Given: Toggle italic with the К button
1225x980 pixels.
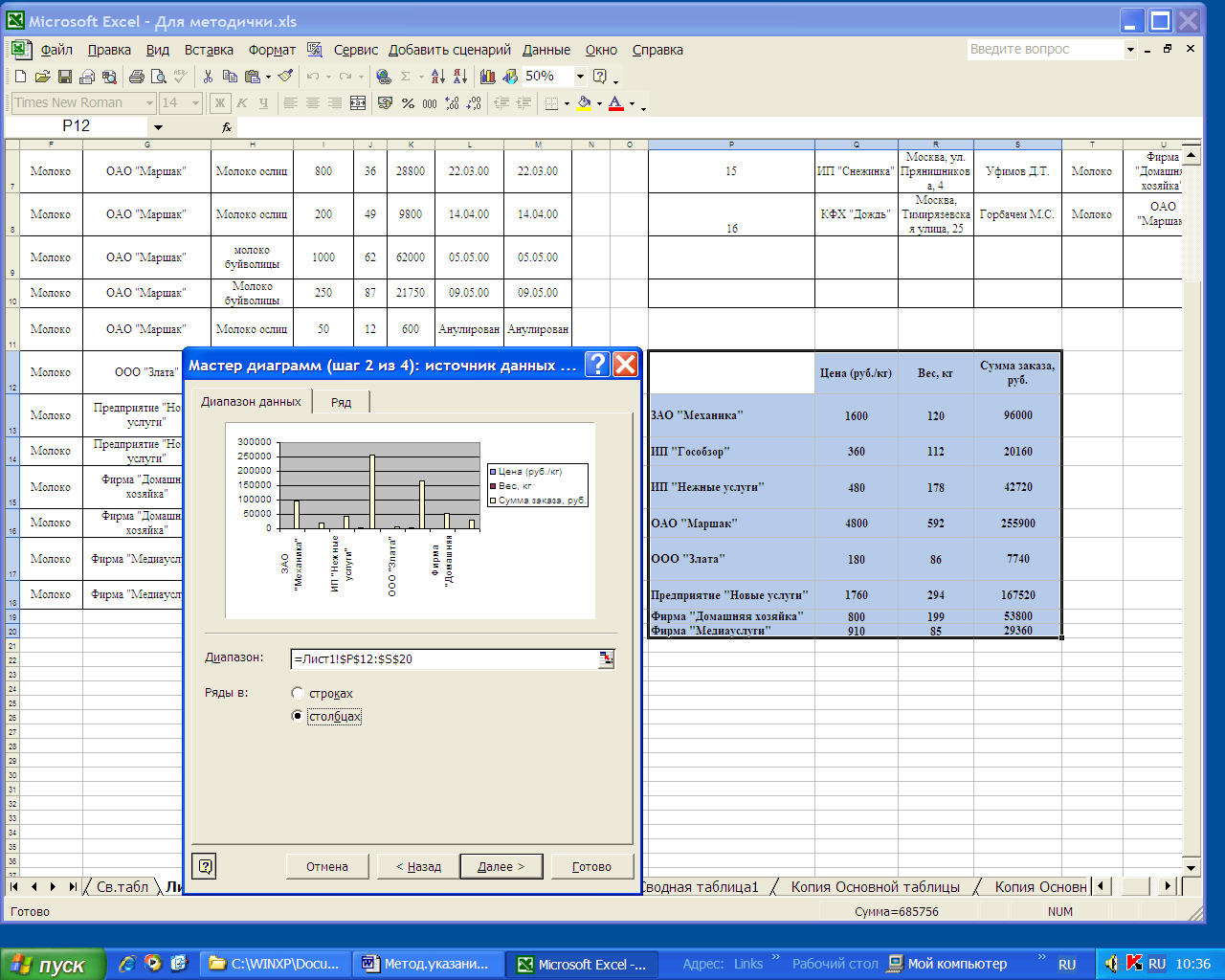Looking at the screenshot, I should [x=242, y=103].
